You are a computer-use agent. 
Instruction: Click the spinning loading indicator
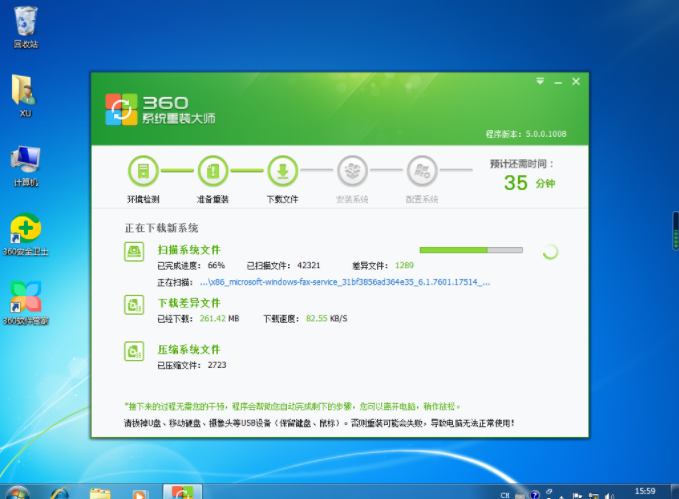[x=550, y=252]
